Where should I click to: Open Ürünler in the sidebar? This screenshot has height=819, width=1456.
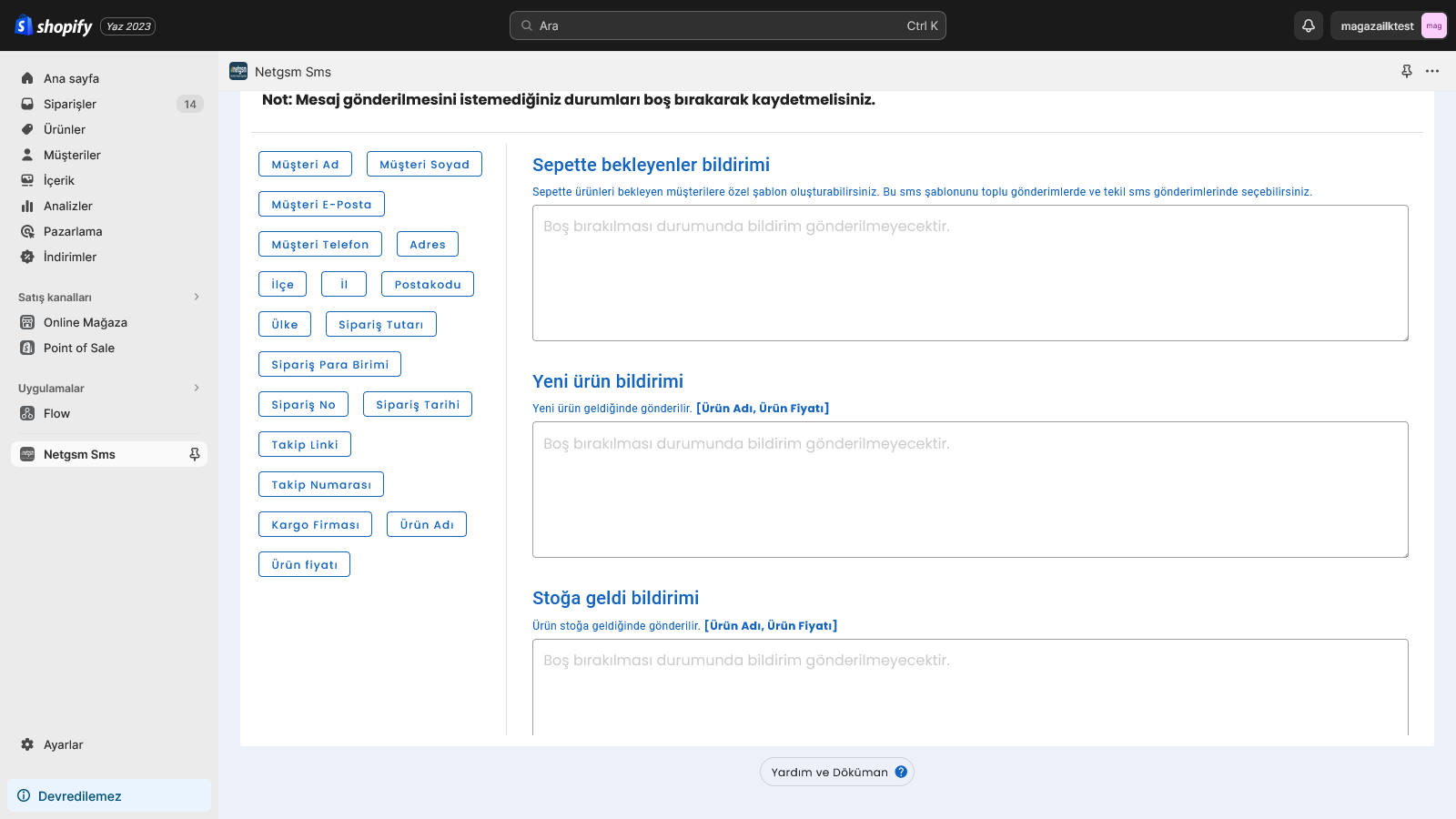coord(109,129)
